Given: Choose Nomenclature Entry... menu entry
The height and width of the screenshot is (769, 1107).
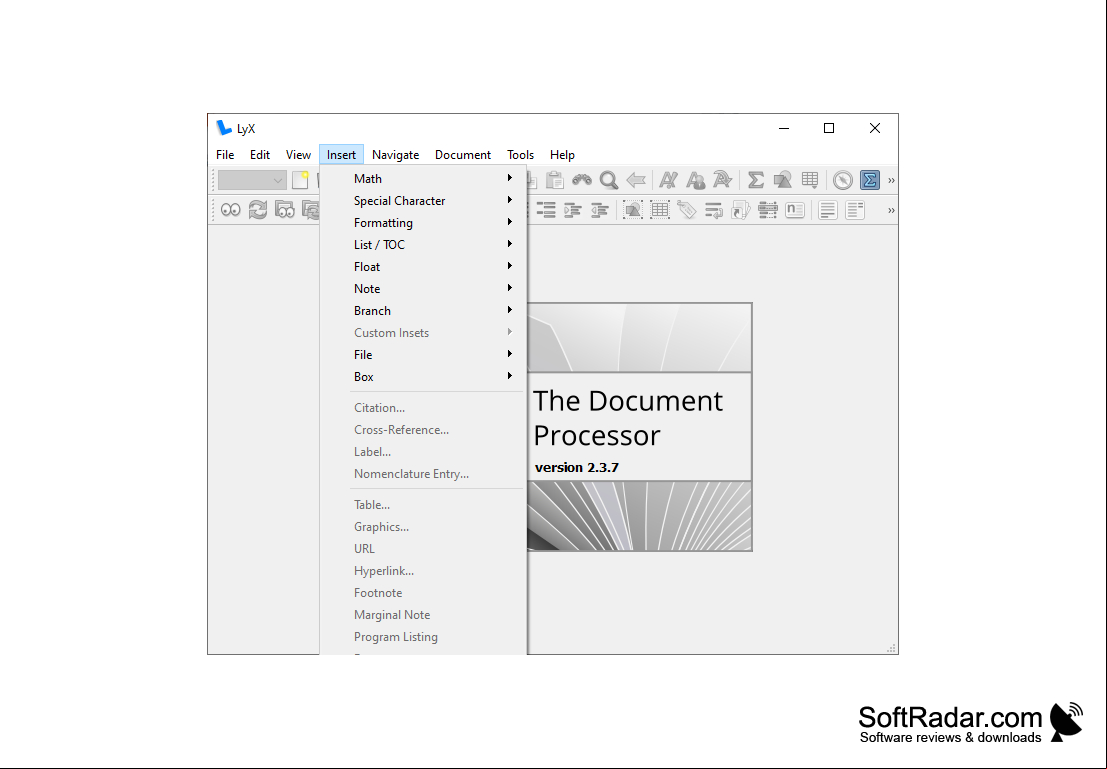Looking at the screenshot, I should (424, 473).
